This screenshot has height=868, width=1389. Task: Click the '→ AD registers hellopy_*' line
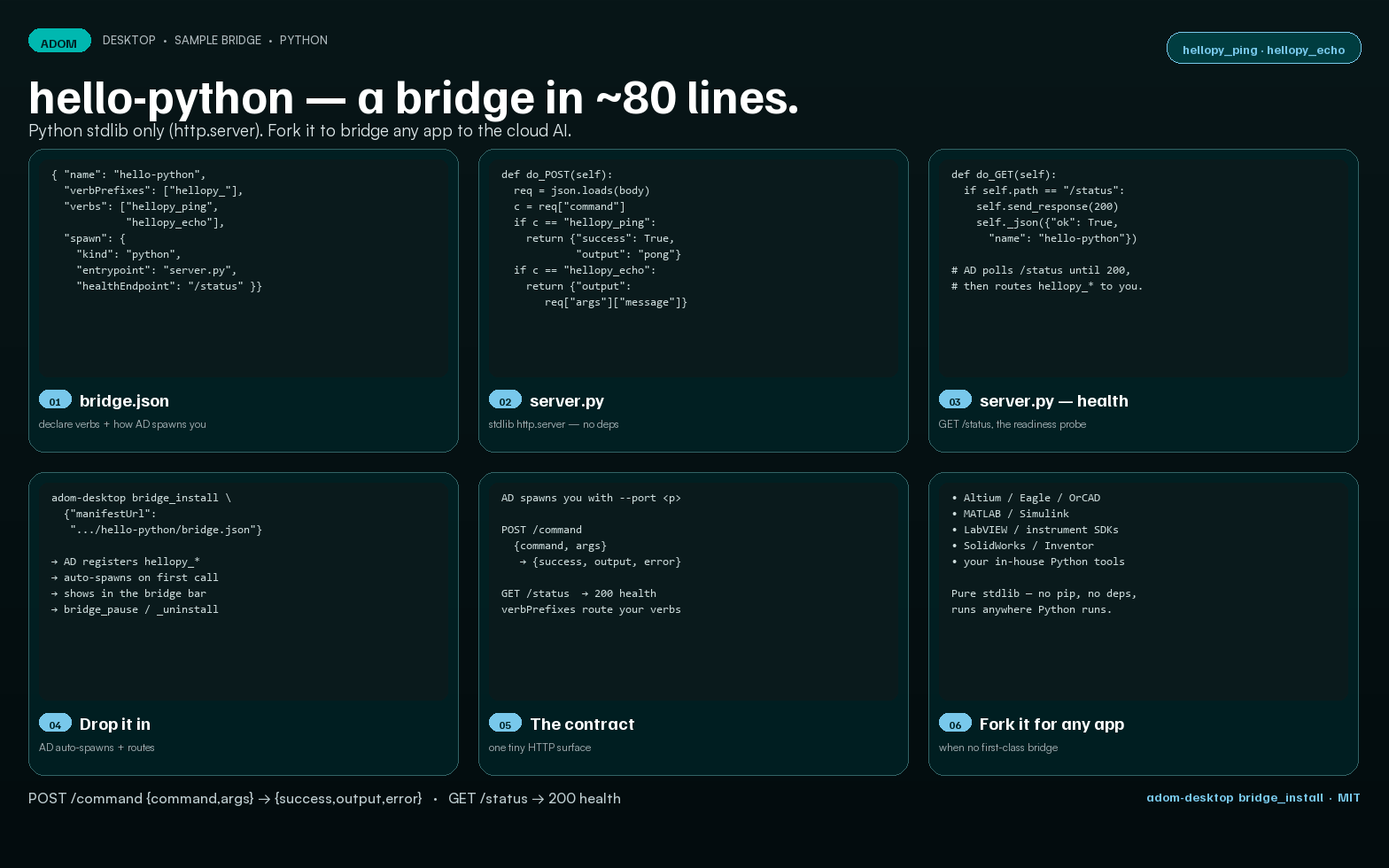coord(126,562)
